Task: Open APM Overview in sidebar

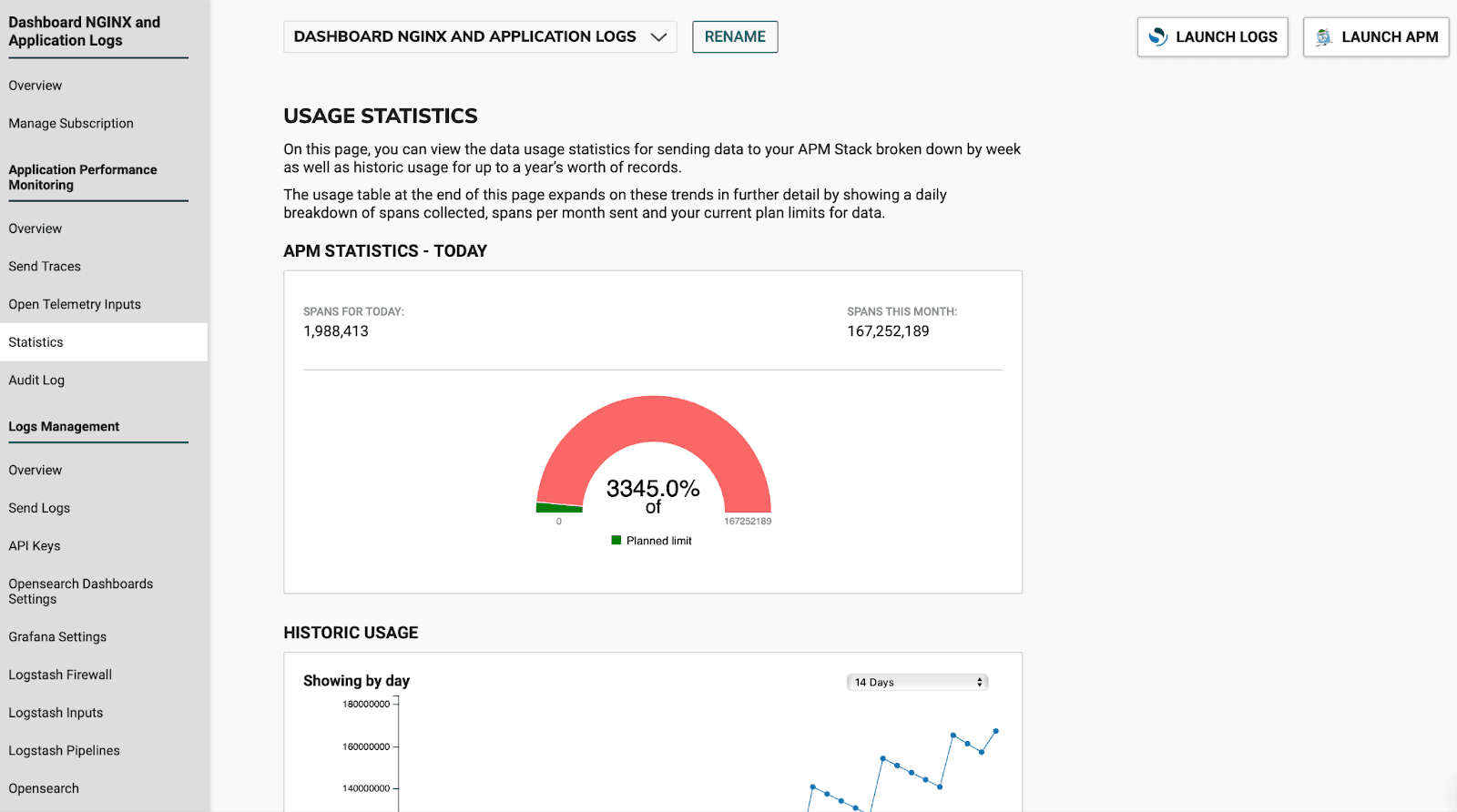Action: point(36,228)
